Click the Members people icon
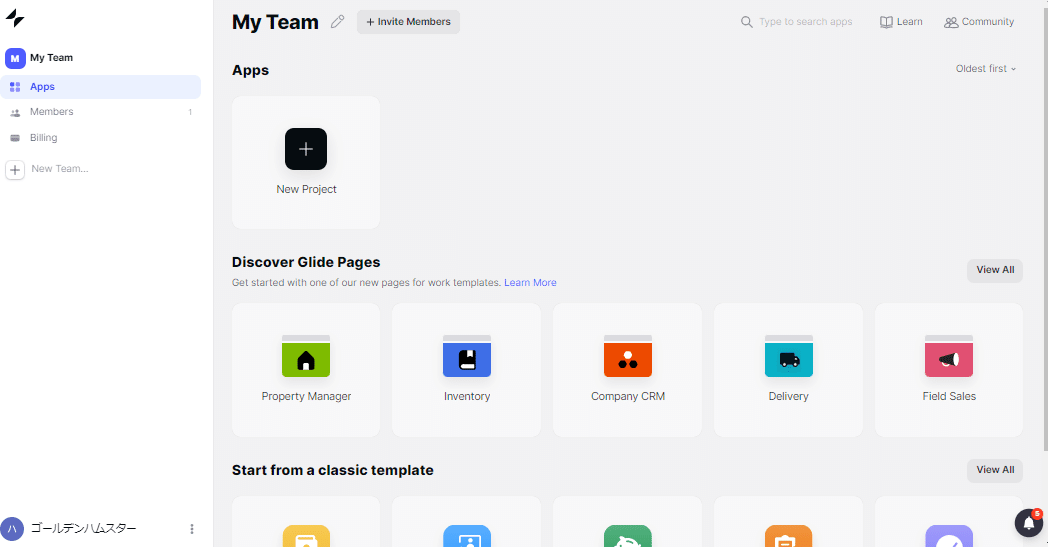This screenshot has width=1048, height=547. (15, 112)
